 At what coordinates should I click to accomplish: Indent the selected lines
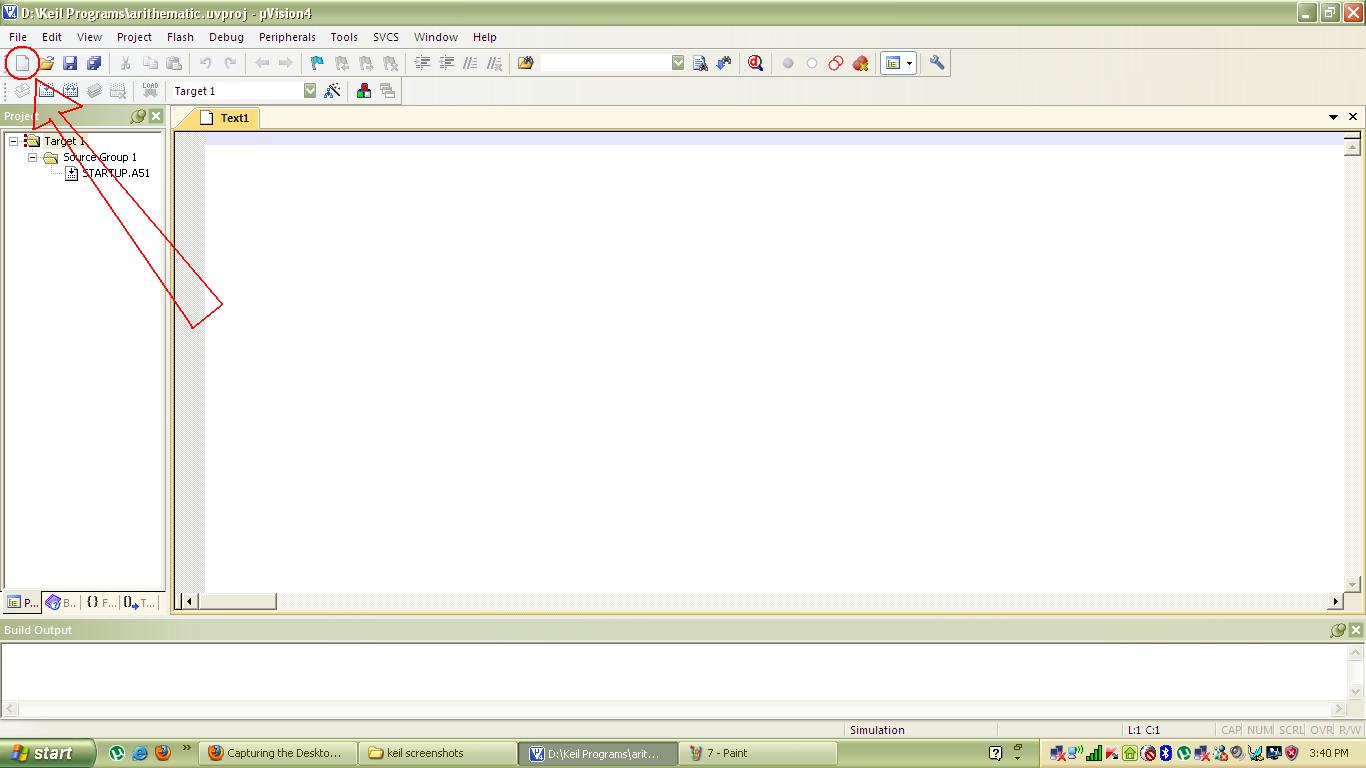tap(422, 63)
